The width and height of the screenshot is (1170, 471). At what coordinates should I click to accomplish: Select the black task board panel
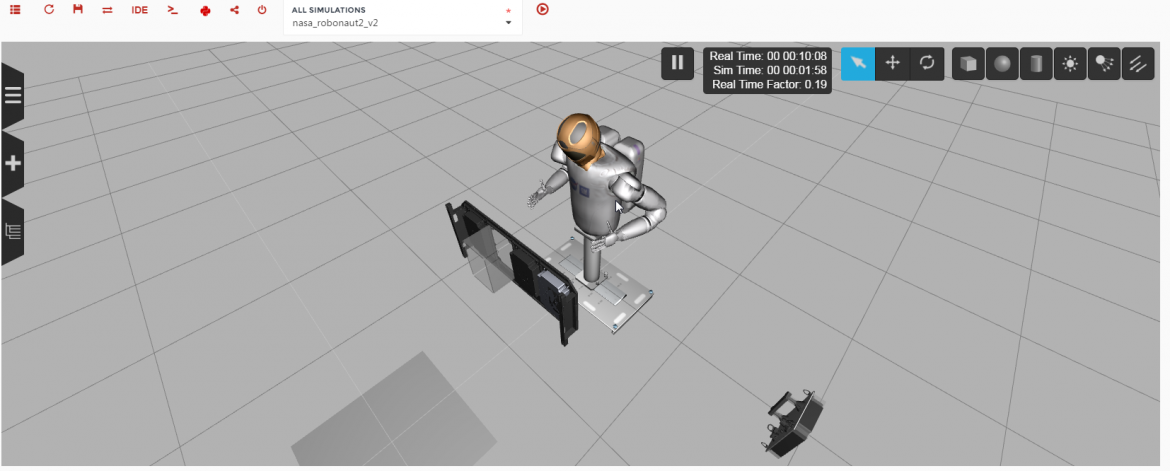(512, 272)
